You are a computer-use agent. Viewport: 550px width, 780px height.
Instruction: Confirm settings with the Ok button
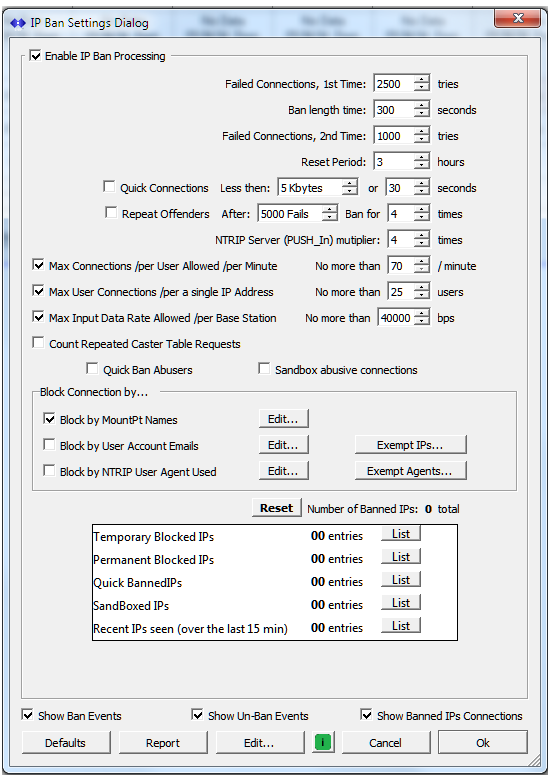click(483, 743)
